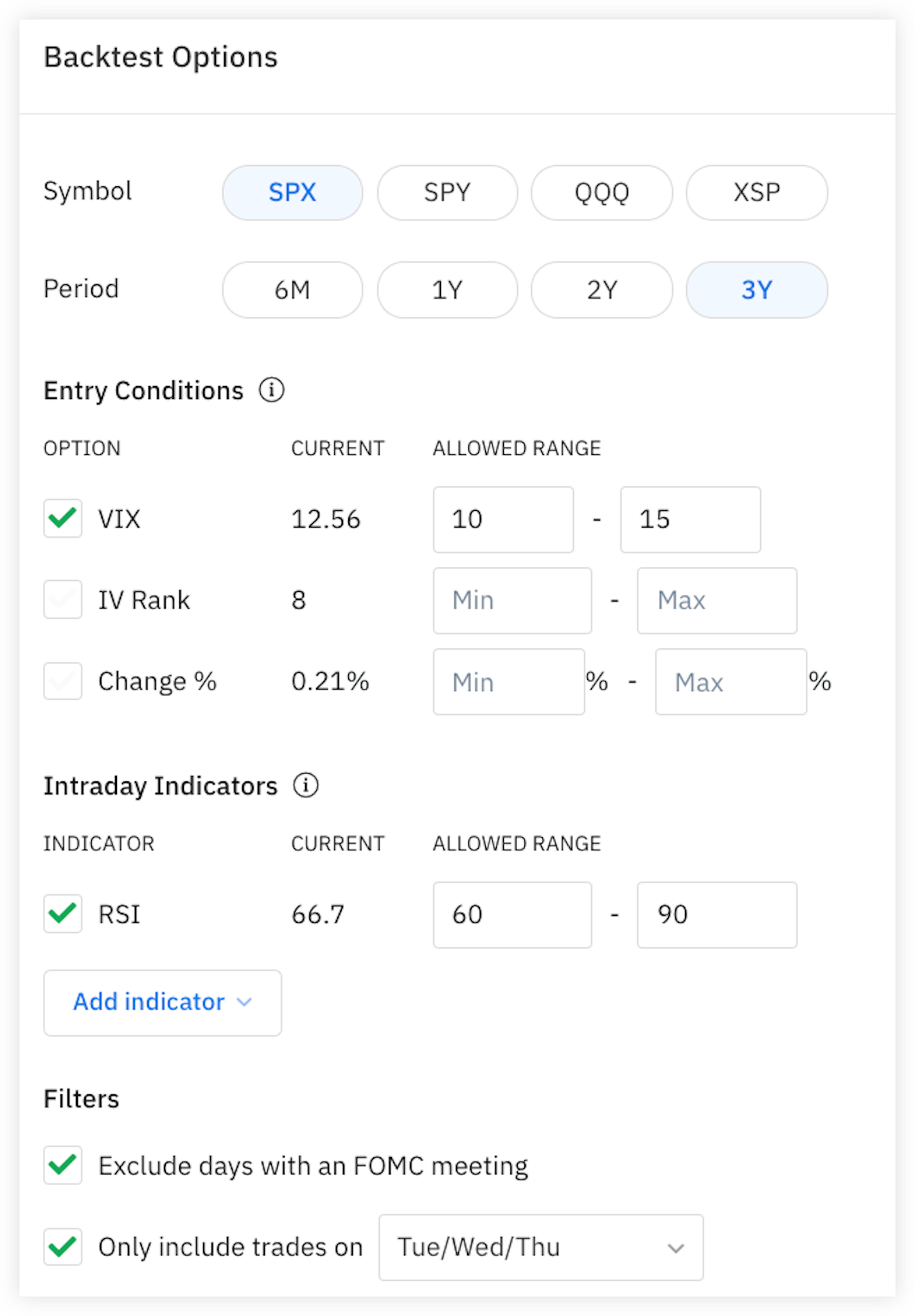Pick the 2Y period

click(x=601, y=290)
